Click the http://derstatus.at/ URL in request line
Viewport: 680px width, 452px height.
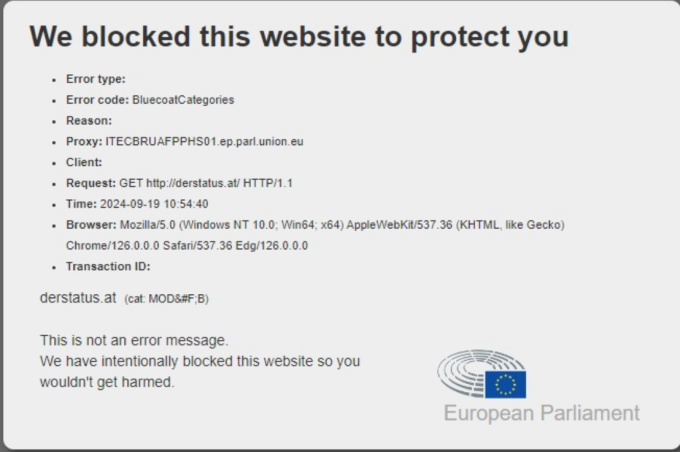193,183
